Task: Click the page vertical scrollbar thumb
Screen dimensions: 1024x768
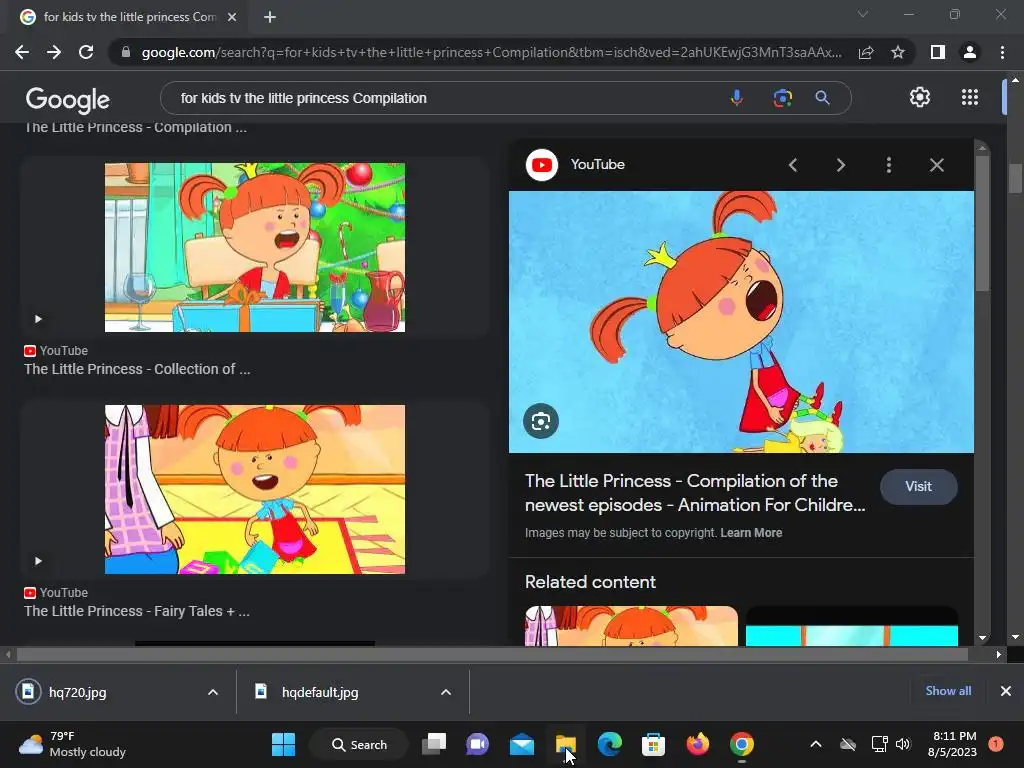Action: [1015, 178]
